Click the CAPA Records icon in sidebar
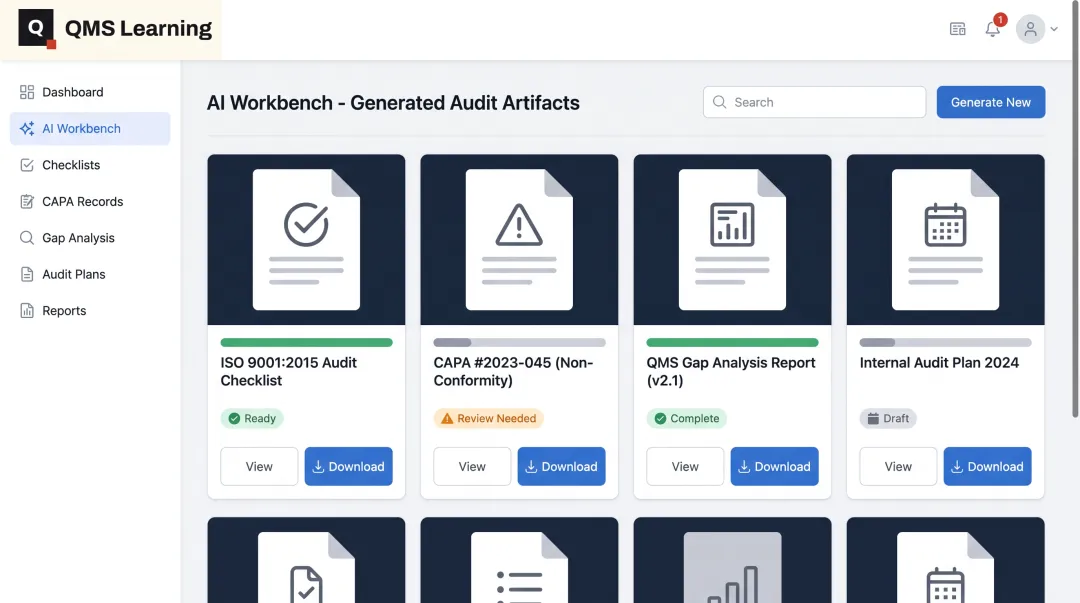1080x603 pixels. coord(27,202)
